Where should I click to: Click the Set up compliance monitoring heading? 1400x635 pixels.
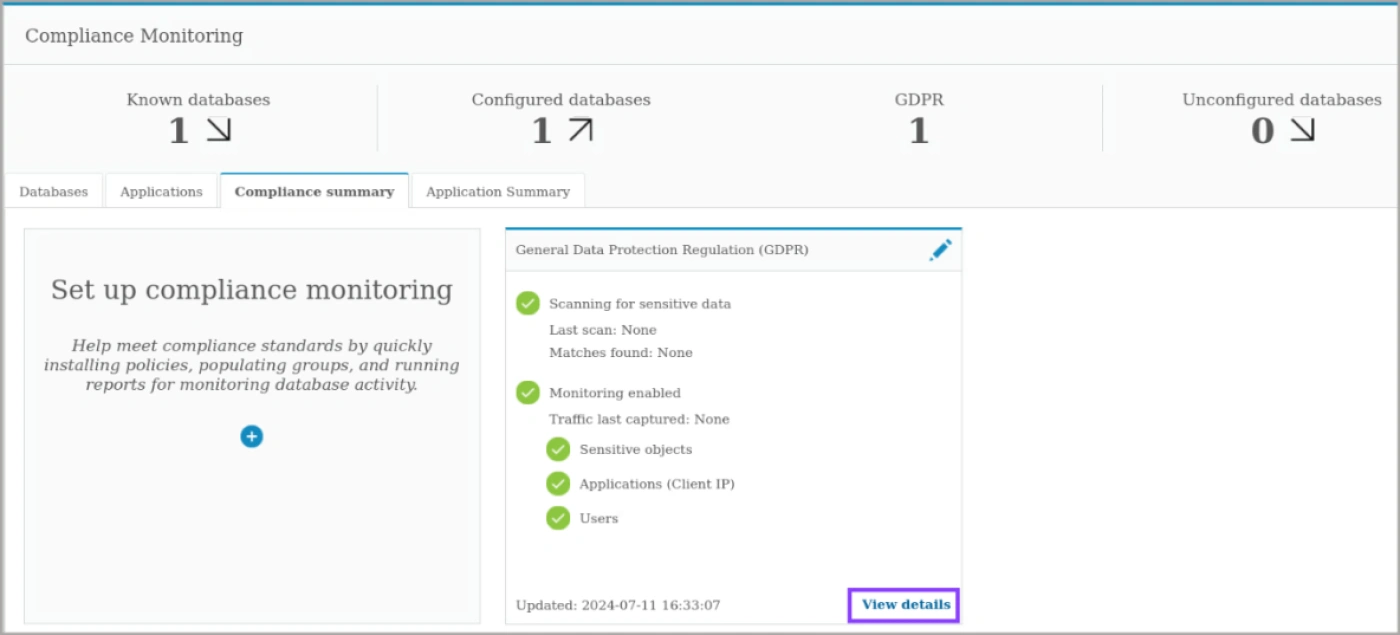252,290
